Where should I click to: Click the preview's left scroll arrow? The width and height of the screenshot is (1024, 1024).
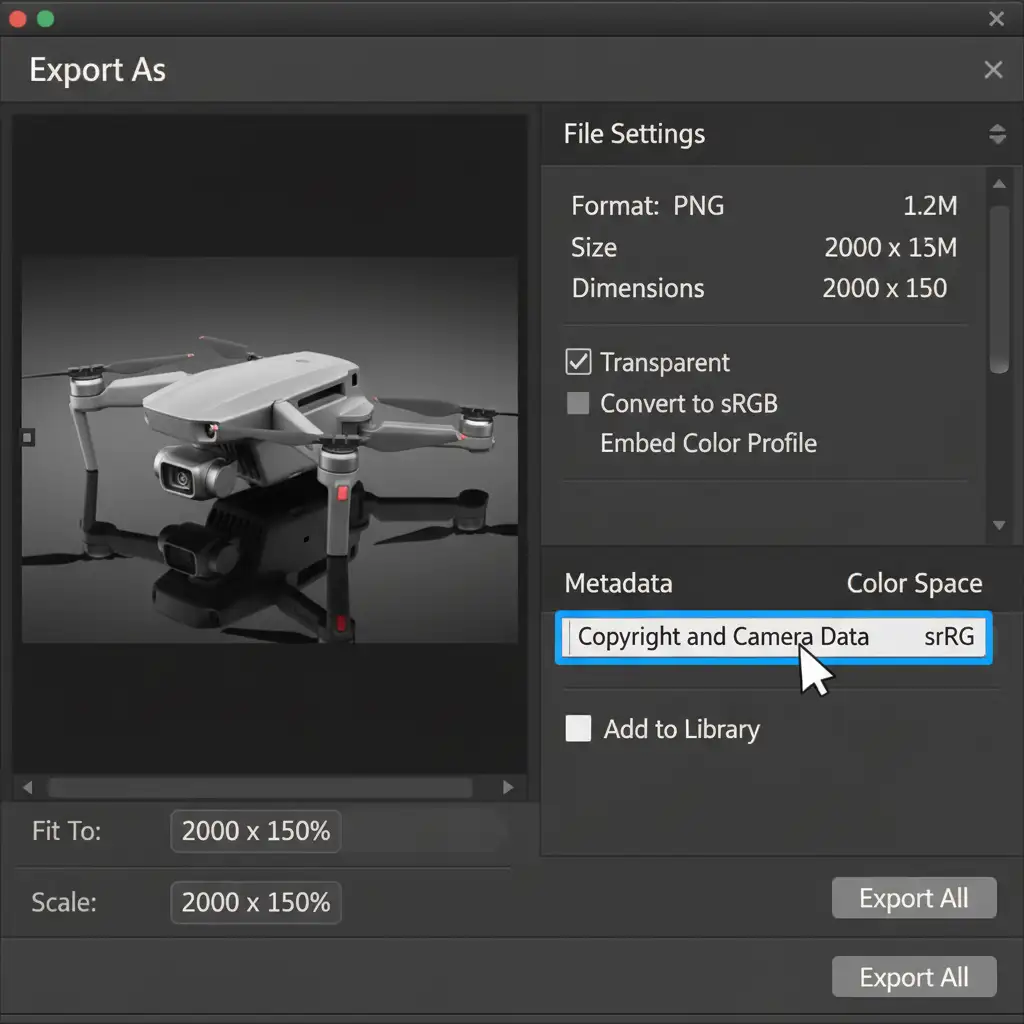27,788
